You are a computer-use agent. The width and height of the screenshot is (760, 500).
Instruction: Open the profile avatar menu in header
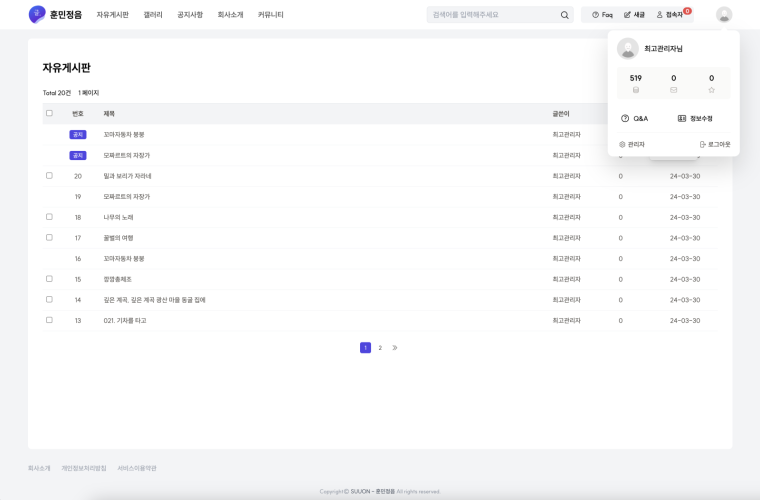[724, 14]
